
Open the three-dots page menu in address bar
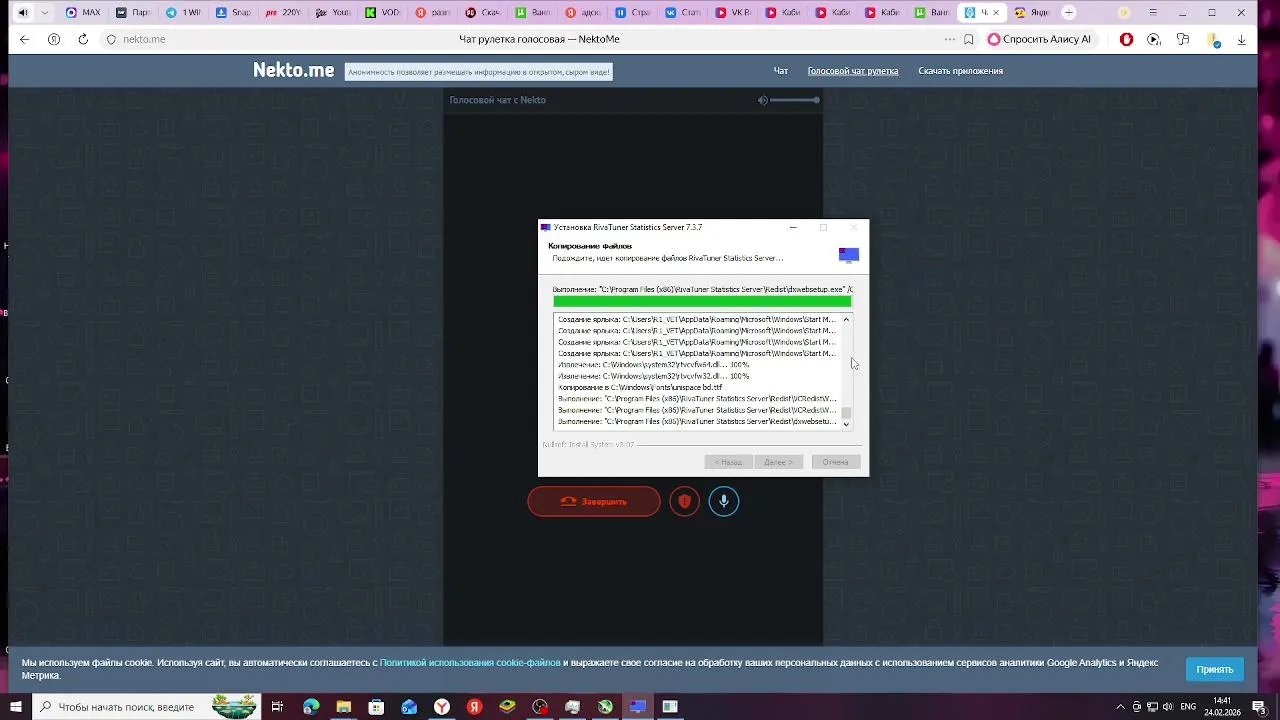(x=949, y=39)
